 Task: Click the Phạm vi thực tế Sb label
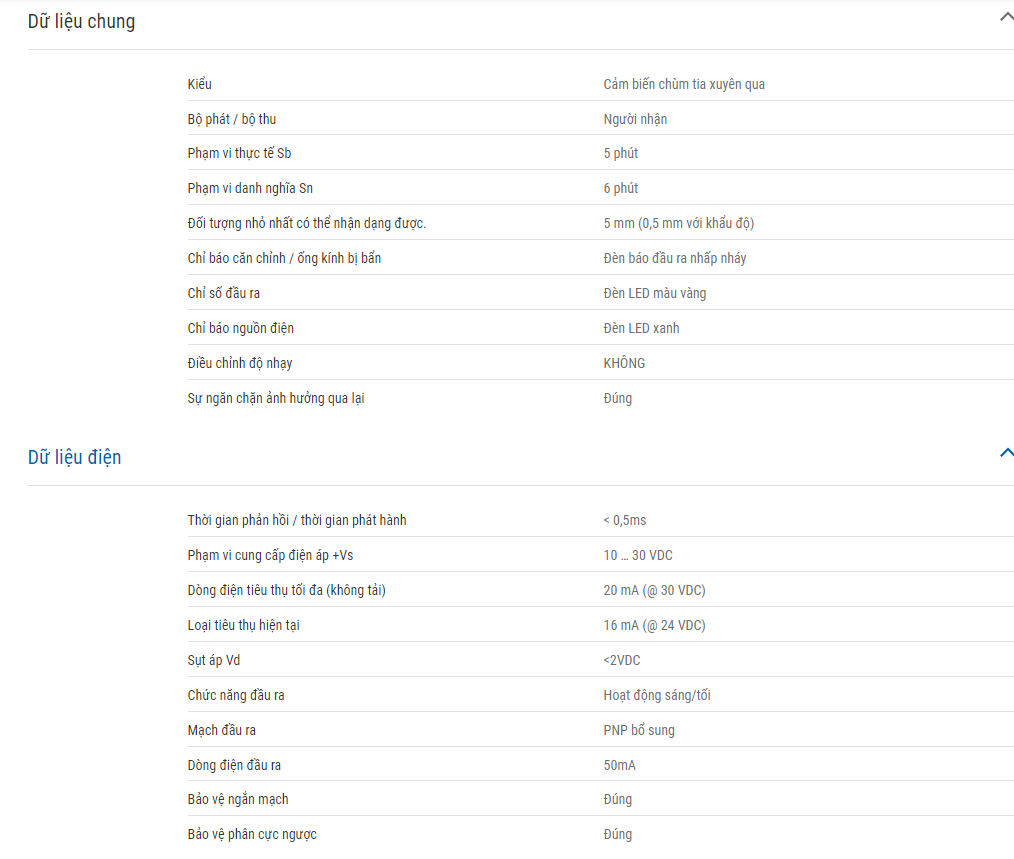(x=239, y=153)
